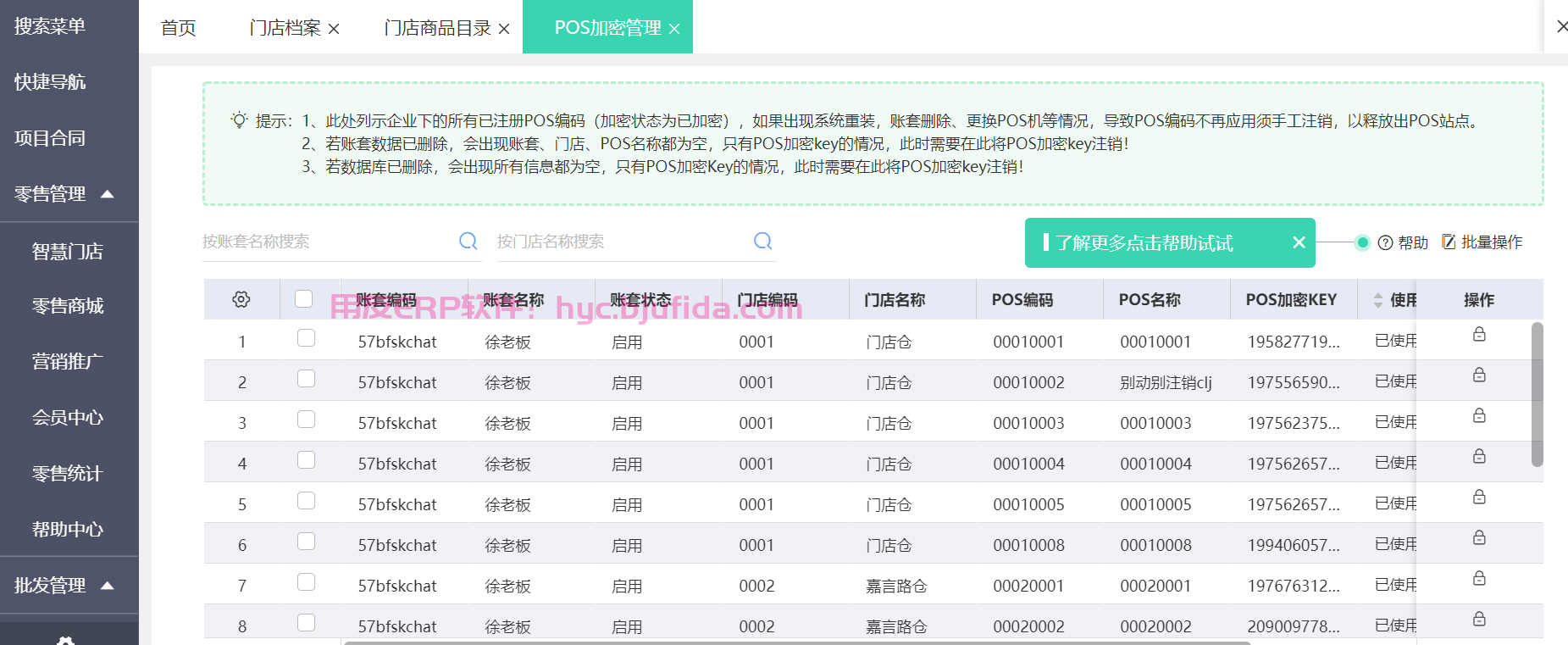Viewport: 1568px width, 645px height.
Task: Check the checkbox for row 6
Action: coord(307,542)
